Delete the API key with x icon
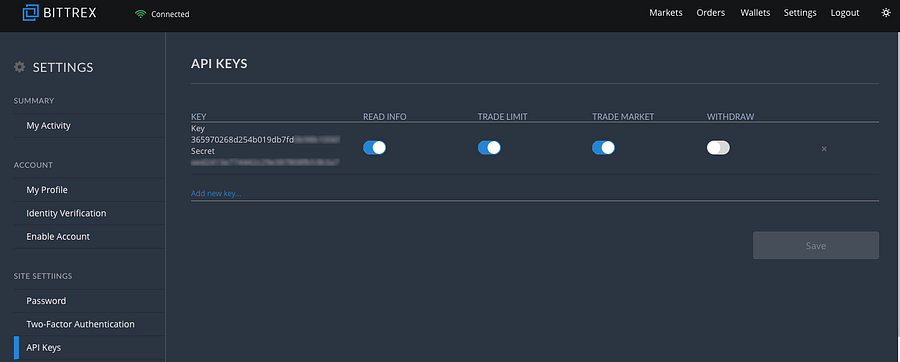 tap(824, 149)
